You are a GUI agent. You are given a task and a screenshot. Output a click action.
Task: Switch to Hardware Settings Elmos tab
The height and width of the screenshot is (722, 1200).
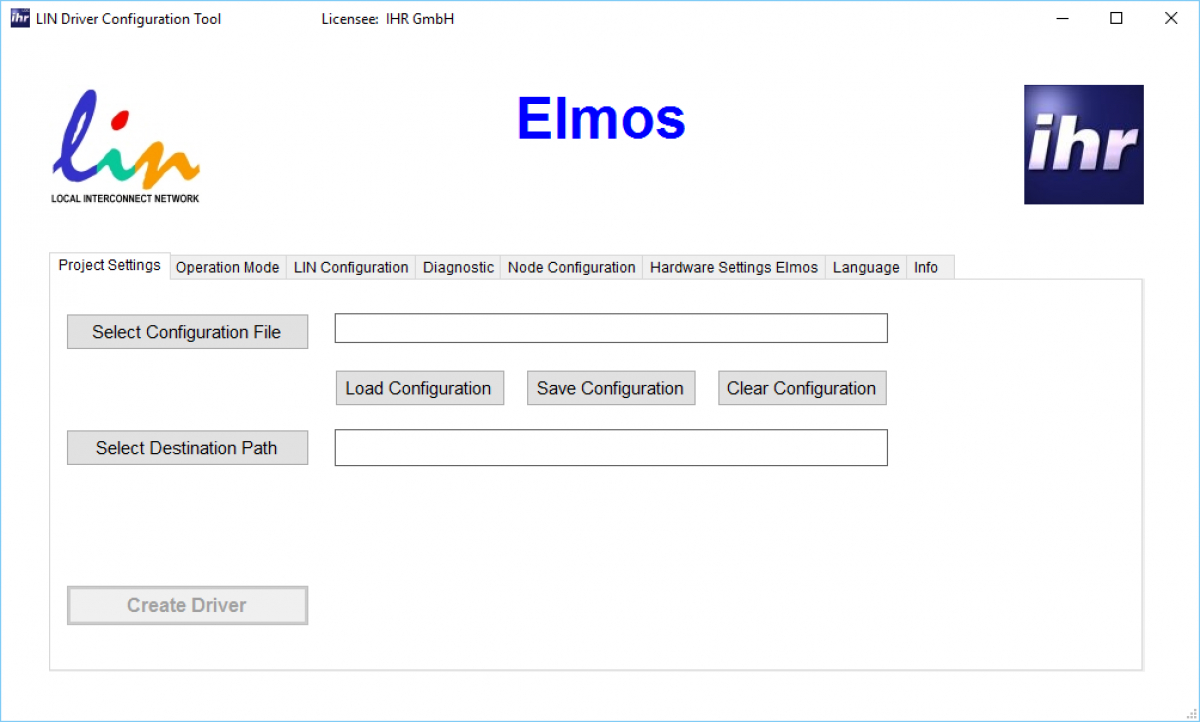click(x=733, y=267)
